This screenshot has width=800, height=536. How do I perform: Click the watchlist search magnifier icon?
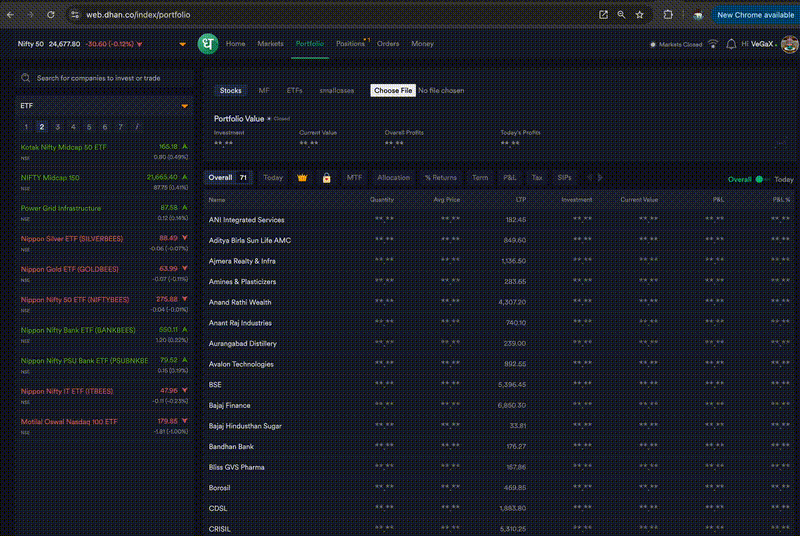click(26, 78)
